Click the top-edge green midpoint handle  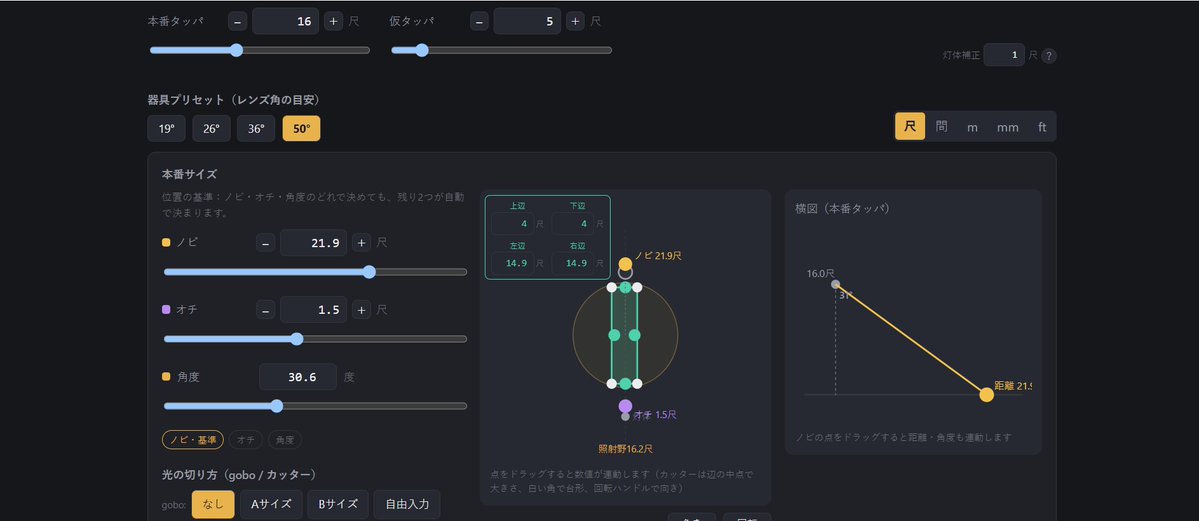click(x=625, y=287)
